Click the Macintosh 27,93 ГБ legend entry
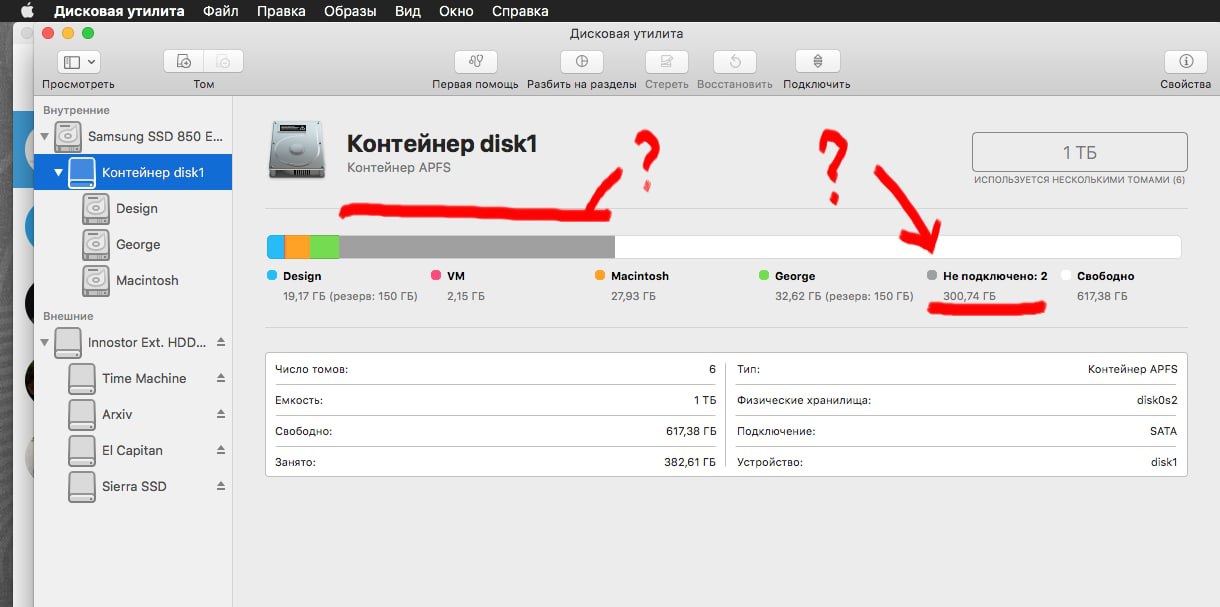This screenshot has width=1220, height=607. tap(632, 285)
